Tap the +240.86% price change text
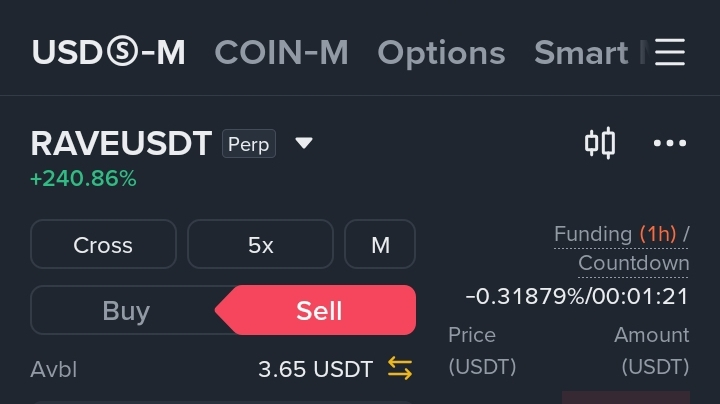This screenshot has height=404, width=720. [83, 179]
